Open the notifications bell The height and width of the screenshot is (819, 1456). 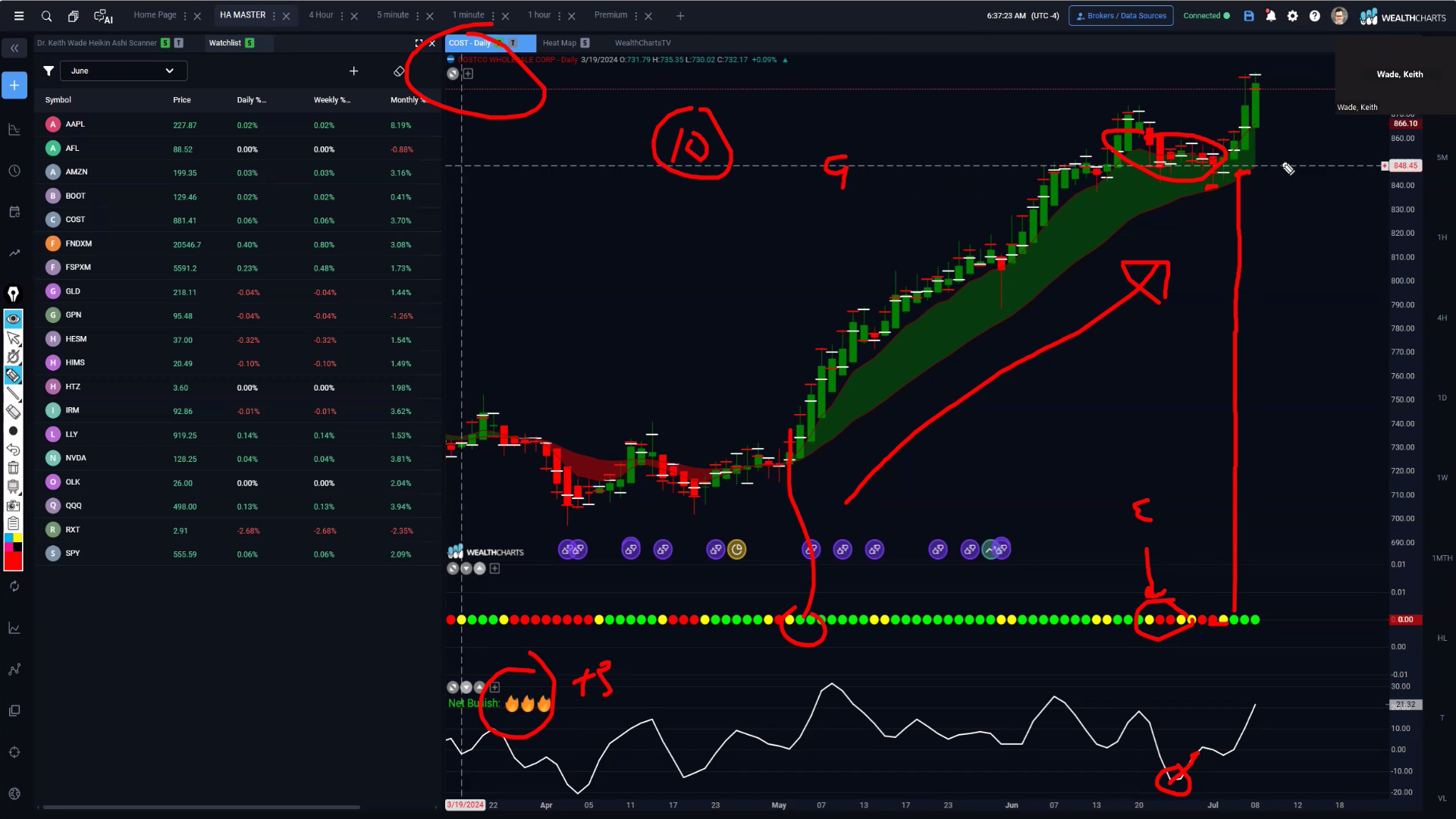coord(1271,16)
